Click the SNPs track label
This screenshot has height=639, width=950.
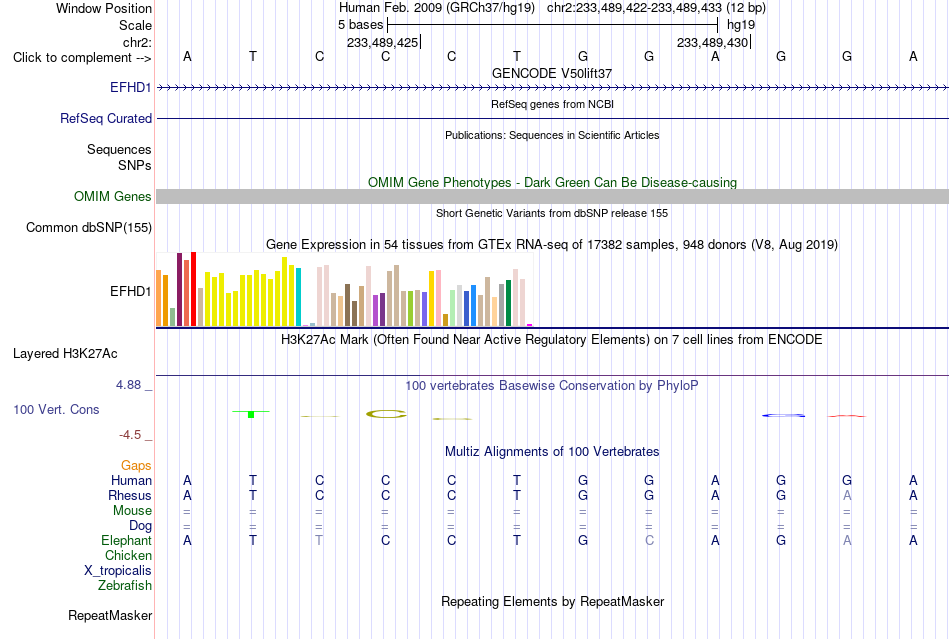[x=135, y=165]
